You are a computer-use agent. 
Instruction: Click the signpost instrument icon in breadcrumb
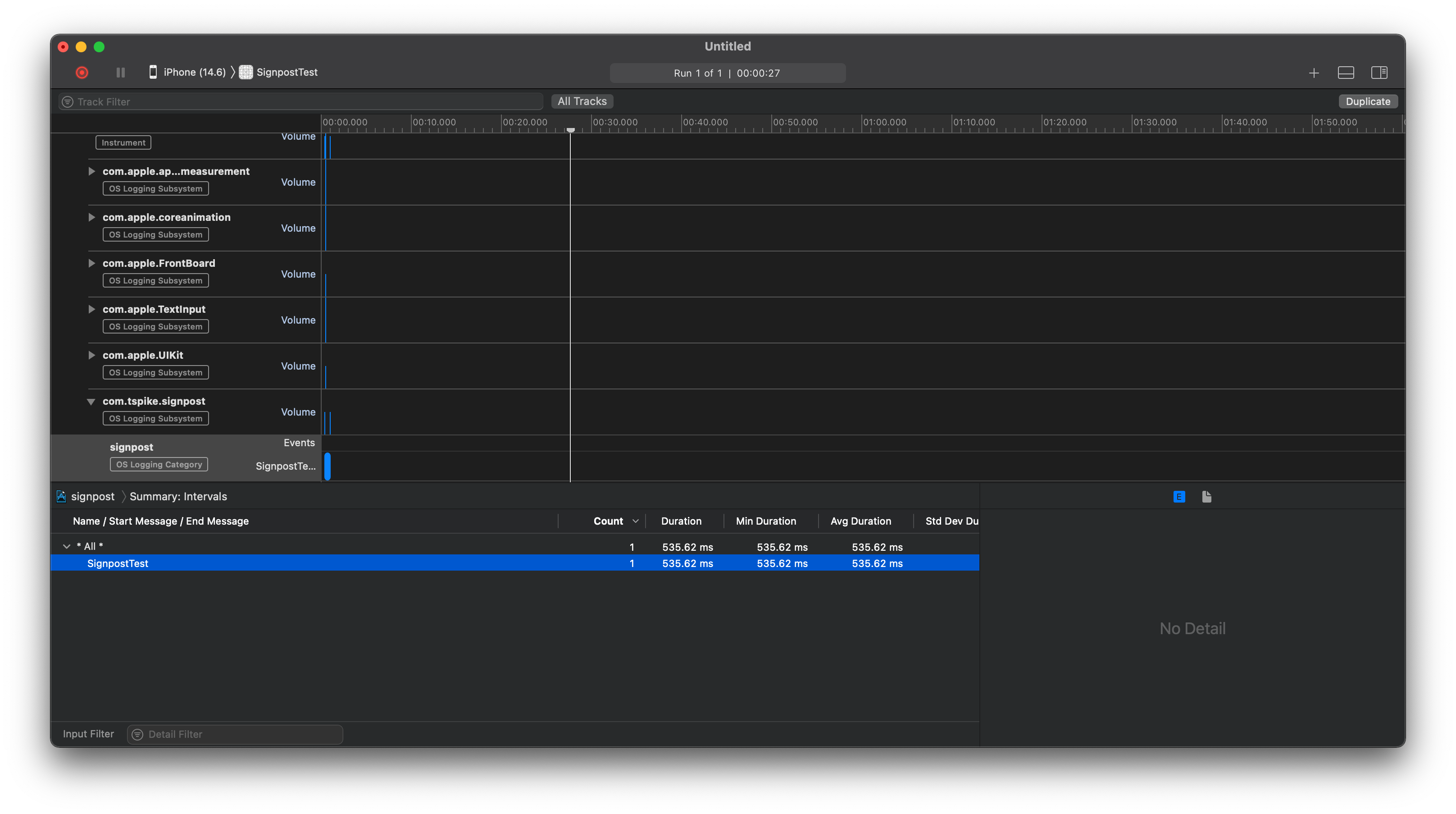click(62, 497)
